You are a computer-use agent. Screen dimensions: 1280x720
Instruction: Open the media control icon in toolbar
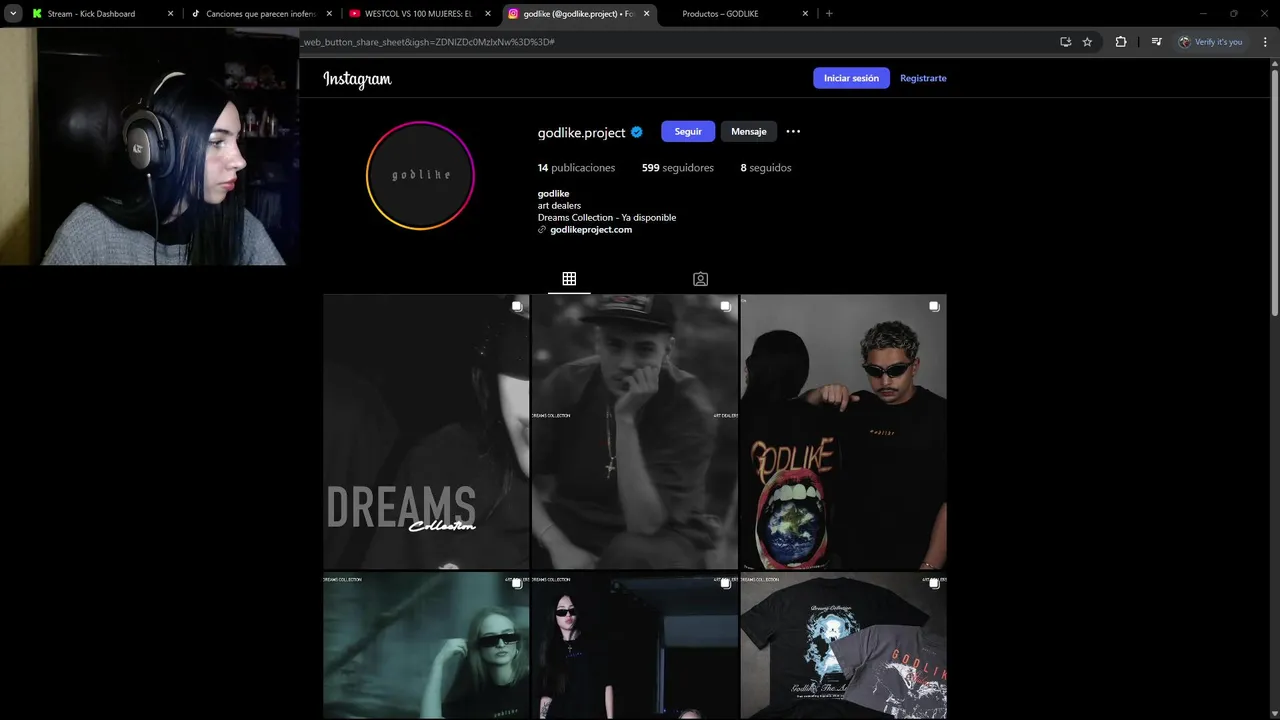1156,42
